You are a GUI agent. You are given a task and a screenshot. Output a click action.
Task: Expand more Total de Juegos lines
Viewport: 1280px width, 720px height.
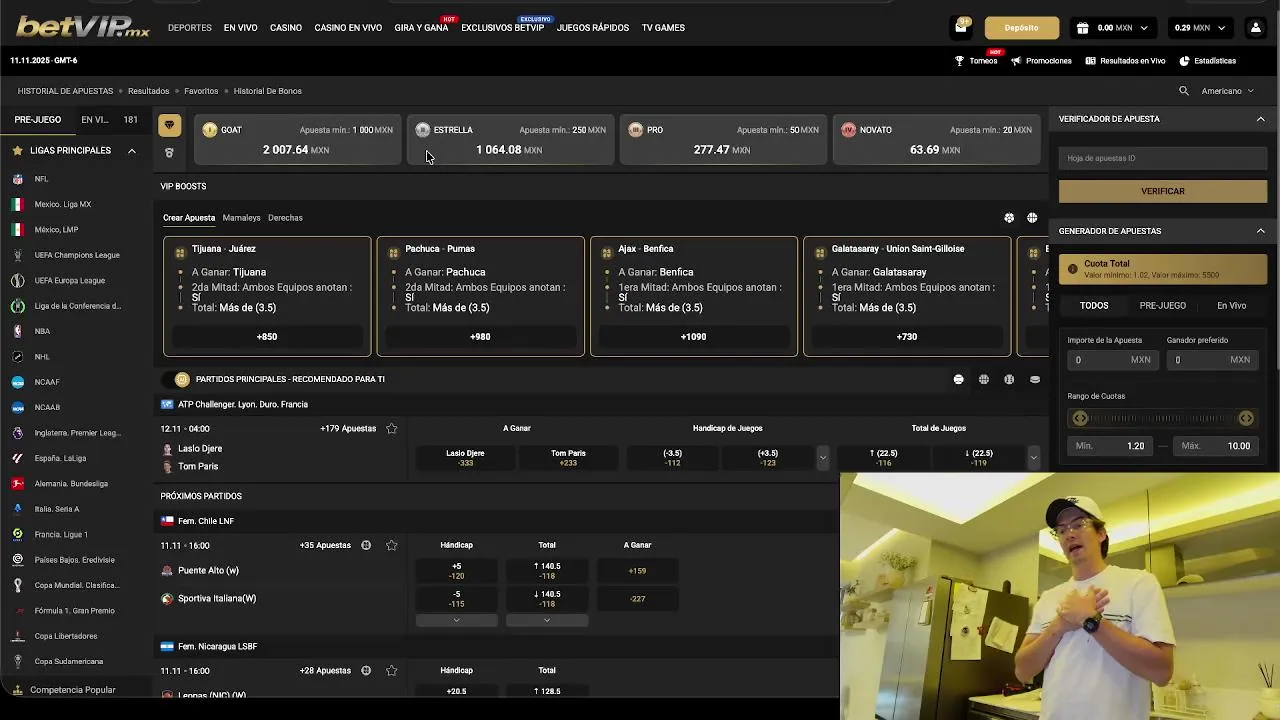click(1033, 458)
